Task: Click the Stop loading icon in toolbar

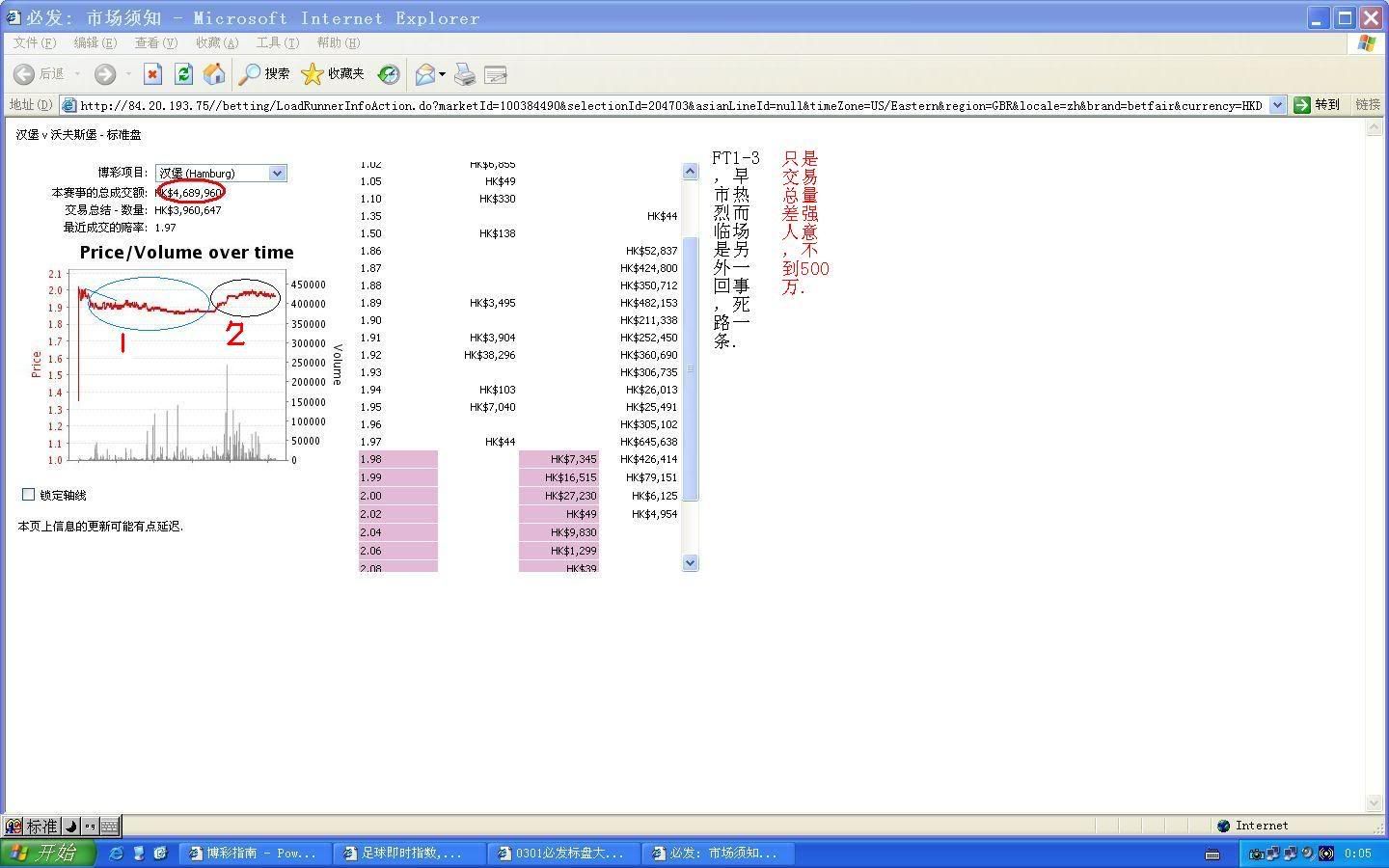Action: pos(152,74)
